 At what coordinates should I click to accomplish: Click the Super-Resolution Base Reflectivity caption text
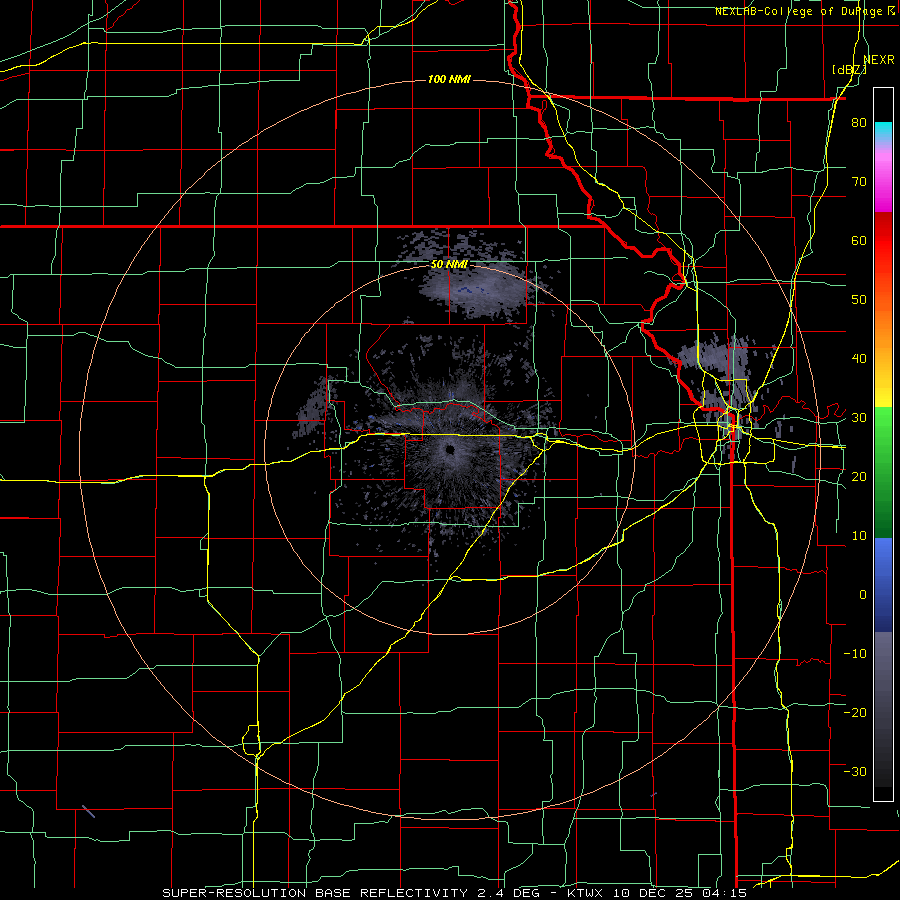[315, 893]
